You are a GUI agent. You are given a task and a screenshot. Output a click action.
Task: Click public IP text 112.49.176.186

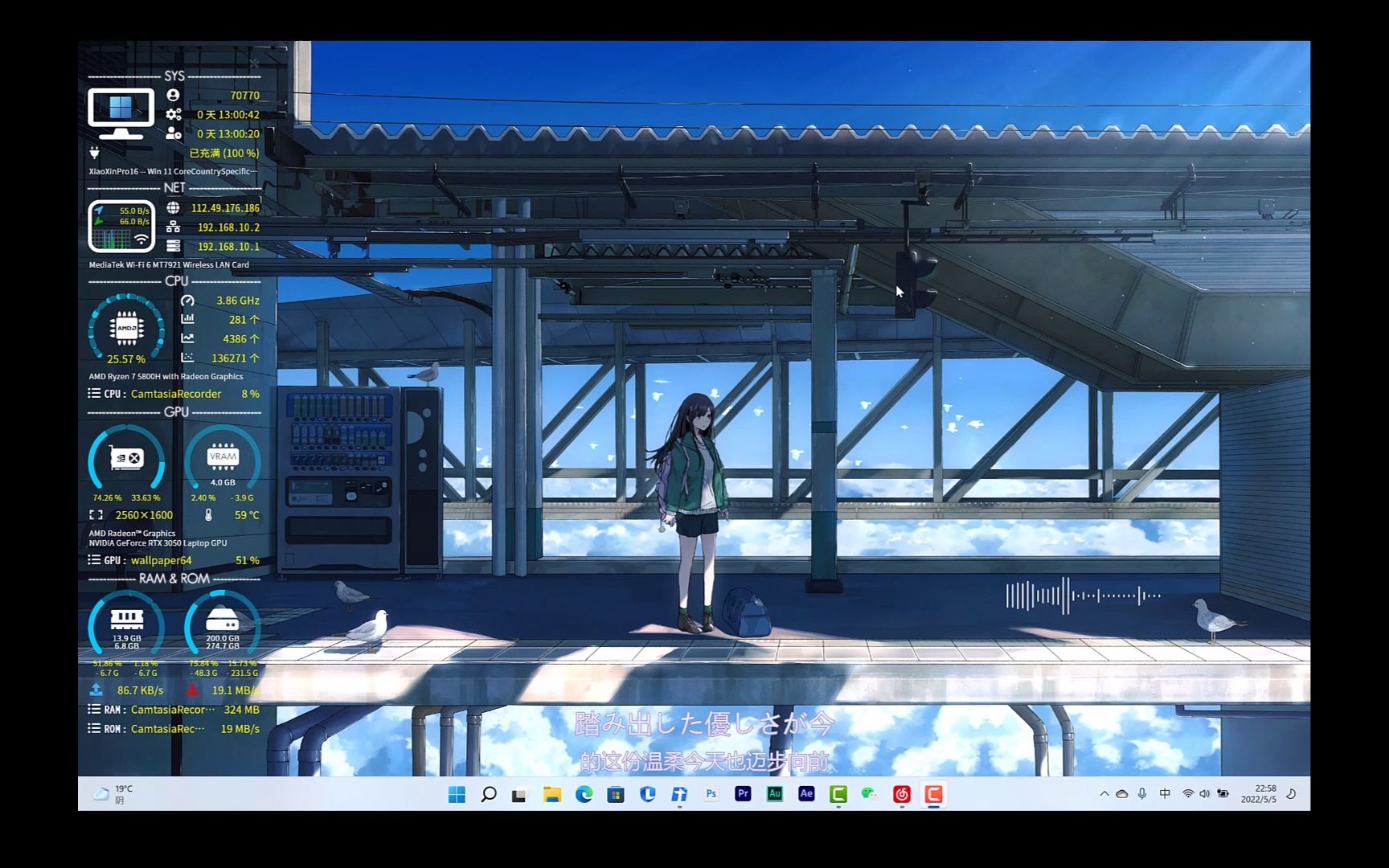pos(225,208)
